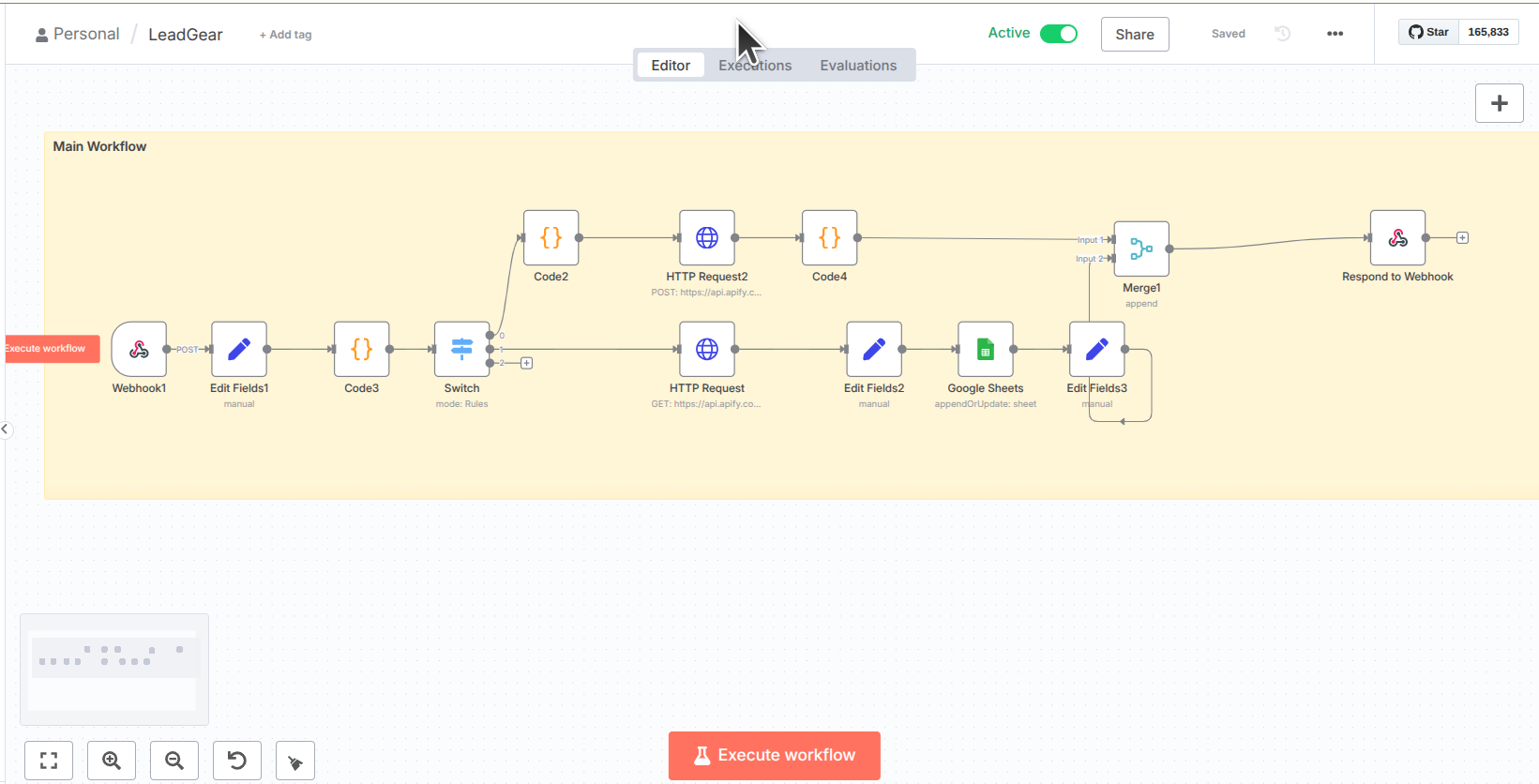Click the Share button
Viewport: 1539px width, 784px height.
1135,35
